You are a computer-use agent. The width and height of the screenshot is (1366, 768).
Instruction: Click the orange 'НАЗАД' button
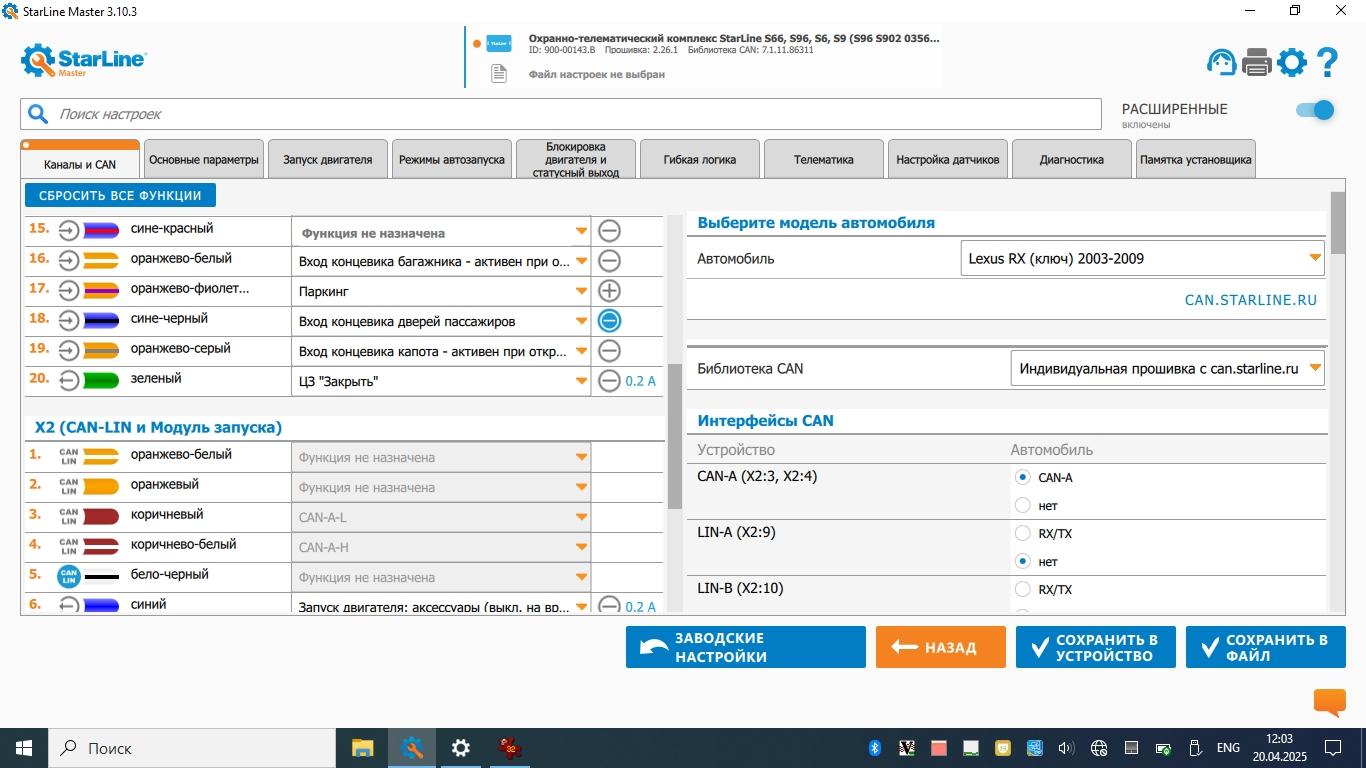940,647
